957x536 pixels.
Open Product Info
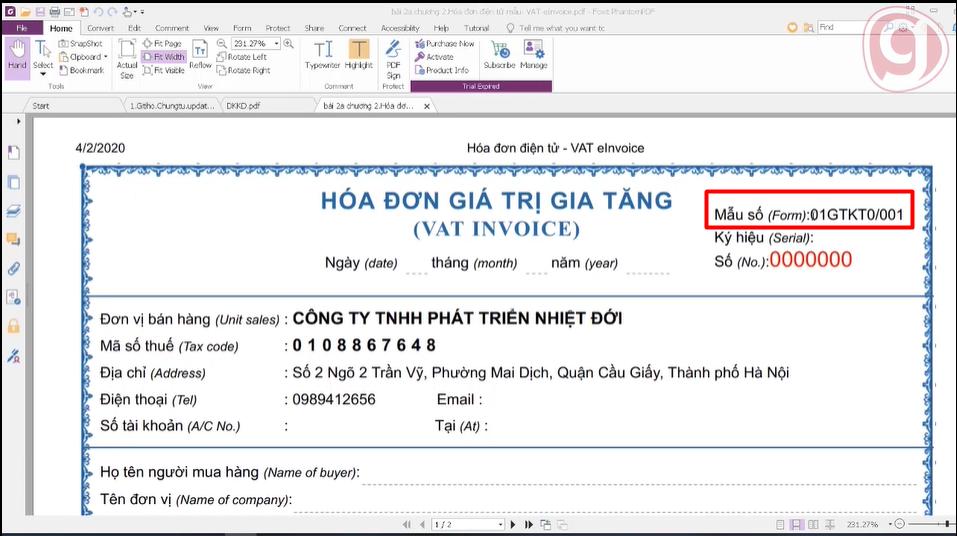pyautogui.click(x=442, y=70)
